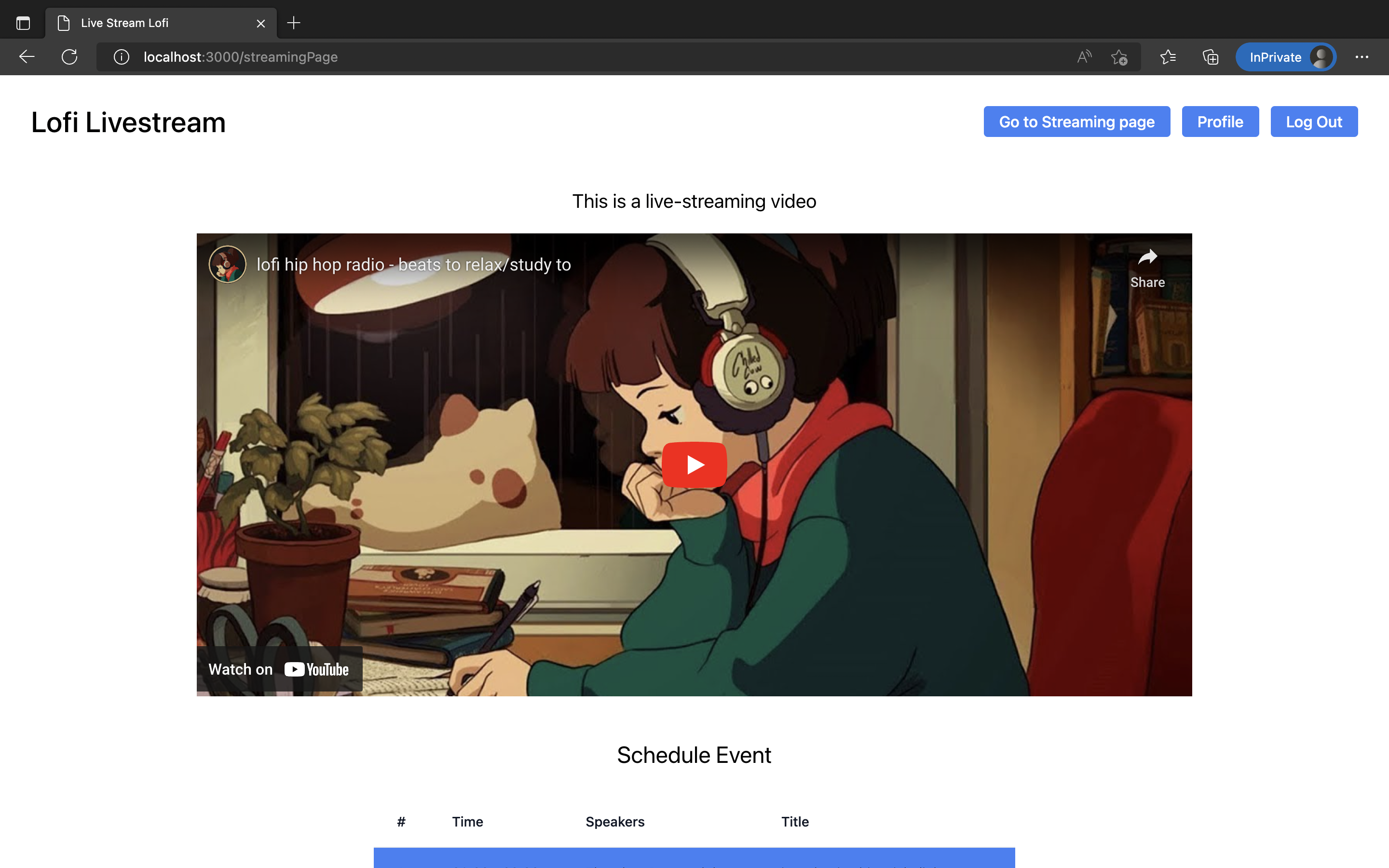Click the Log Out button
Image resolution: width=1389 pixels, height=868 pixels.
coord(1314,122)
